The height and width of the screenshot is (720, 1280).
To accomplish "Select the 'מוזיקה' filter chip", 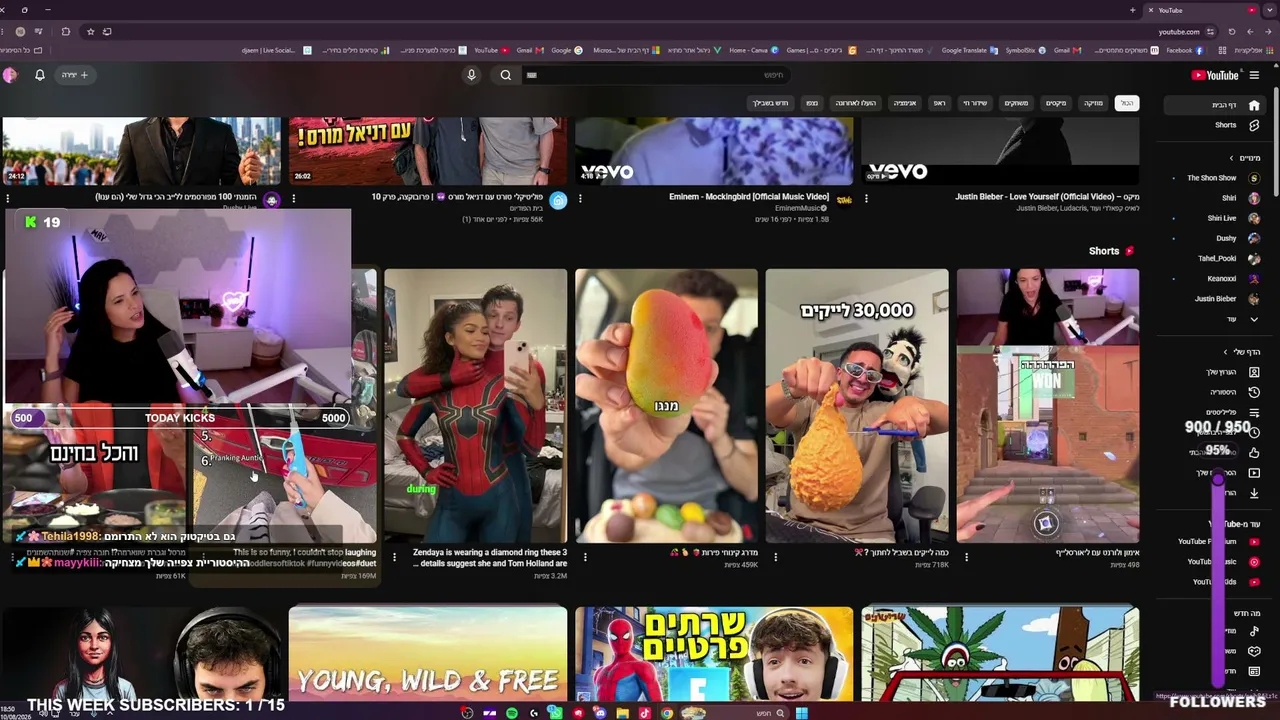I will point(1094,103).
